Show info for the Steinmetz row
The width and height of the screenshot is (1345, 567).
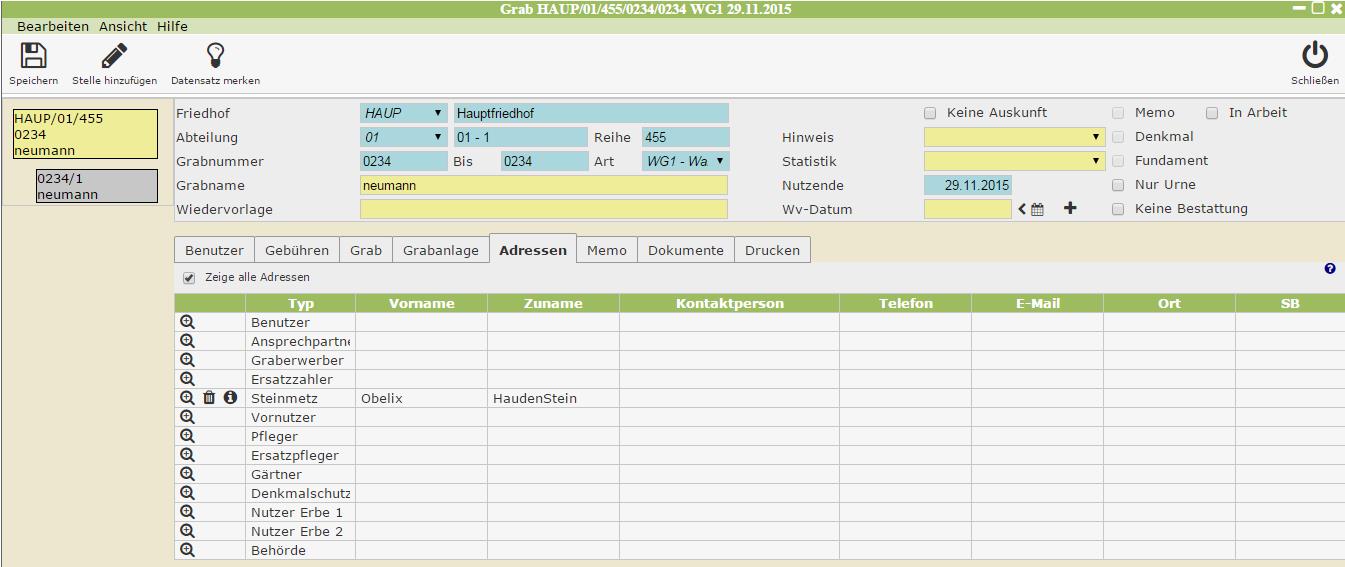point(230,398)
